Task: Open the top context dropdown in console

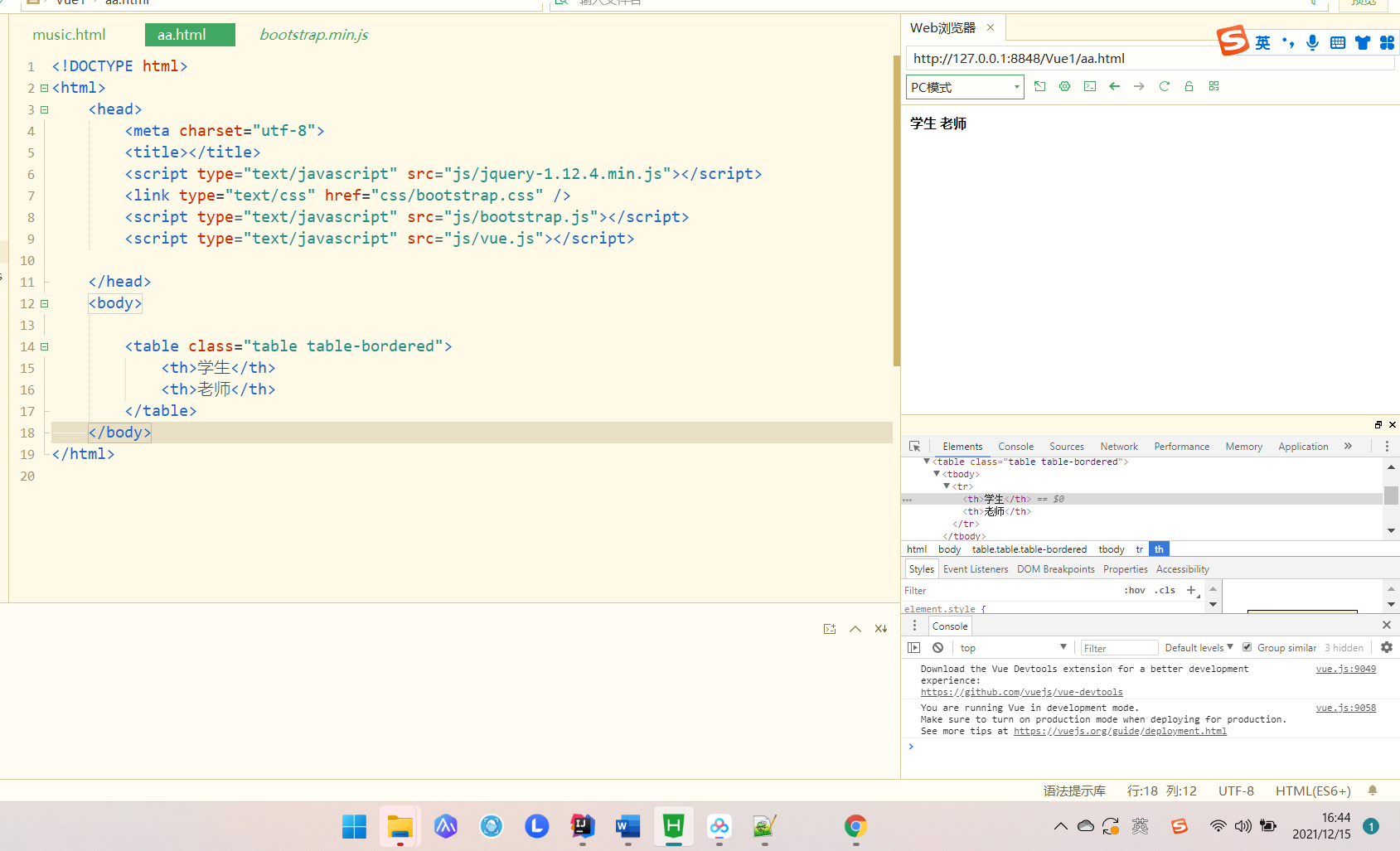Action: coord(1014,648)
